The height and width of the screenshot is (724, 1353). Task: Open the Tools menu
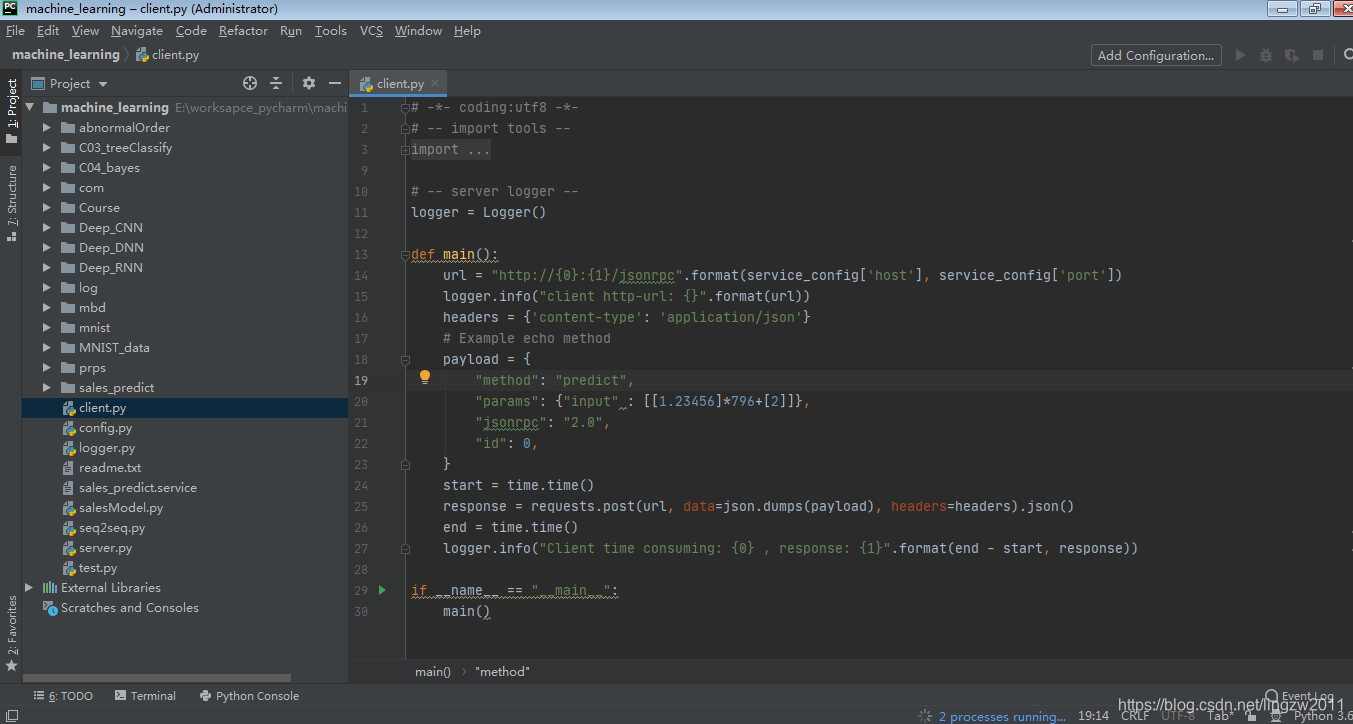[x=331, y=31]
